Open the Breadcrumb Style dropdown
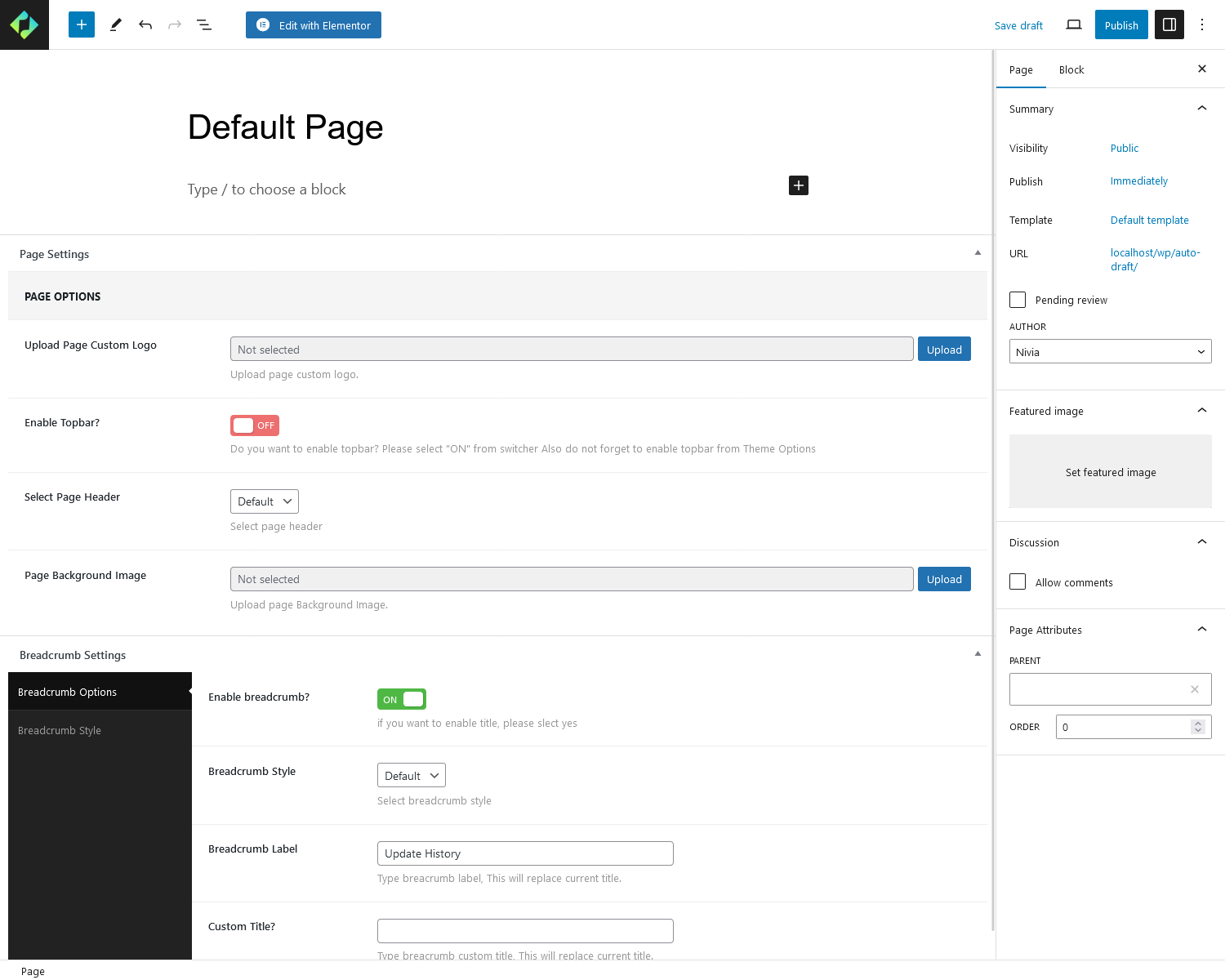The width and height of the screenshot is (1225, 980). (412, 775)
